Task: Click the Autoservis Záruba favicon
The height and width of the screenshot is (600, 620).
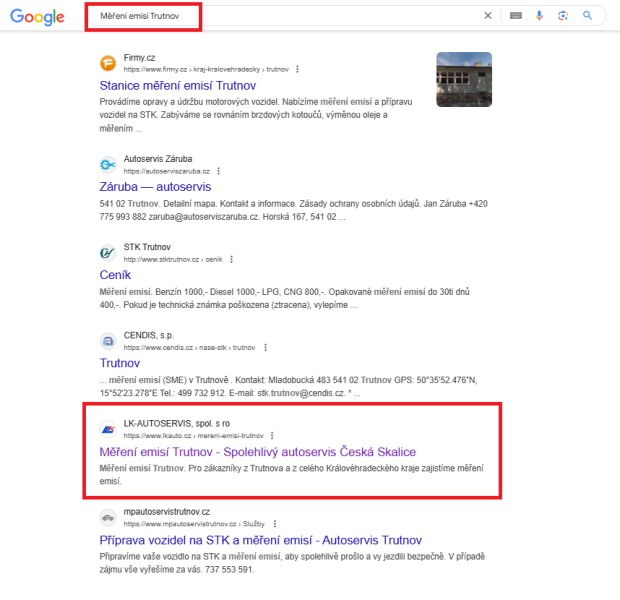Action: point(108,164)
